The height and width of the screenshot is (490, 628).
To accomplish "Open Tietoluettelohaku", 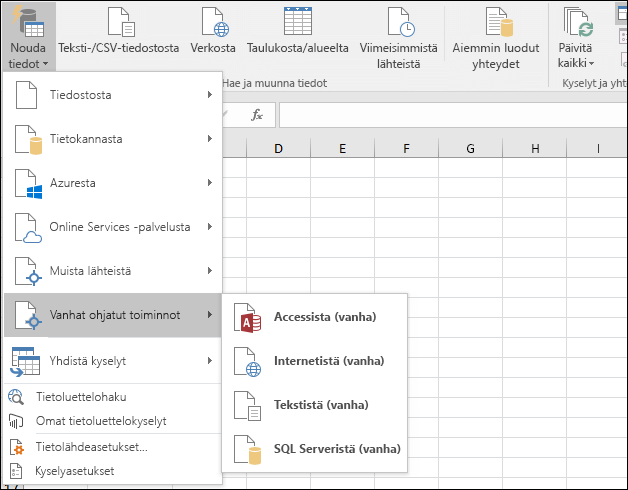I will 113,397.
